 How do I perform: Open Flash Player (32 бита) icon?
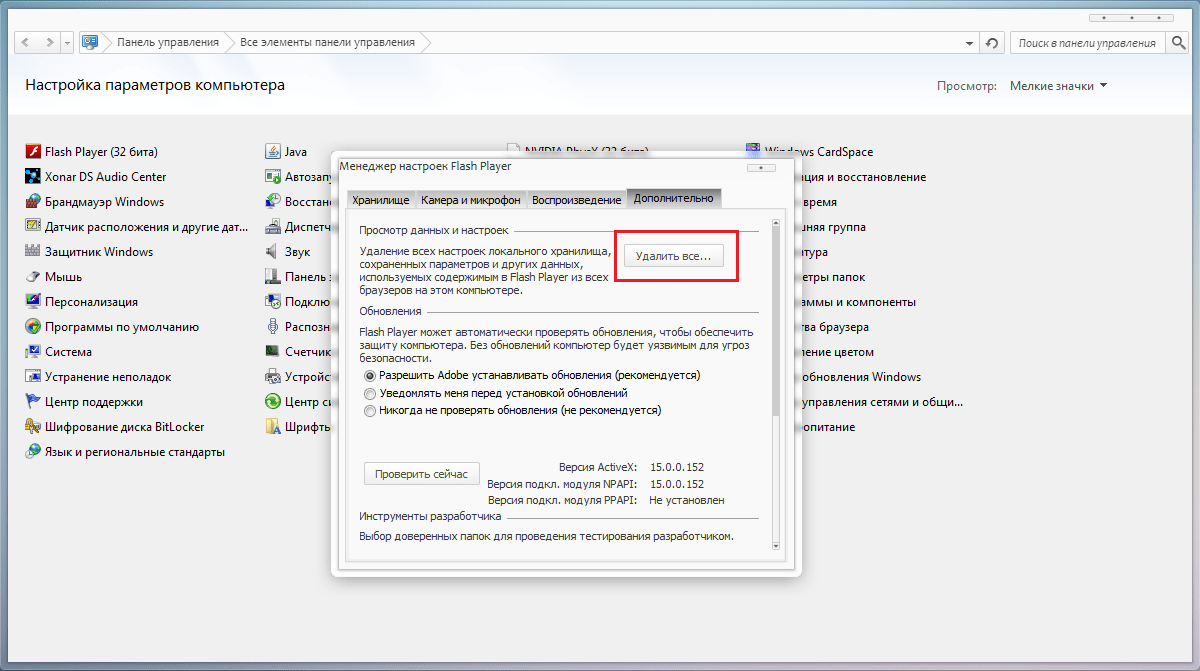click(33, 152)
